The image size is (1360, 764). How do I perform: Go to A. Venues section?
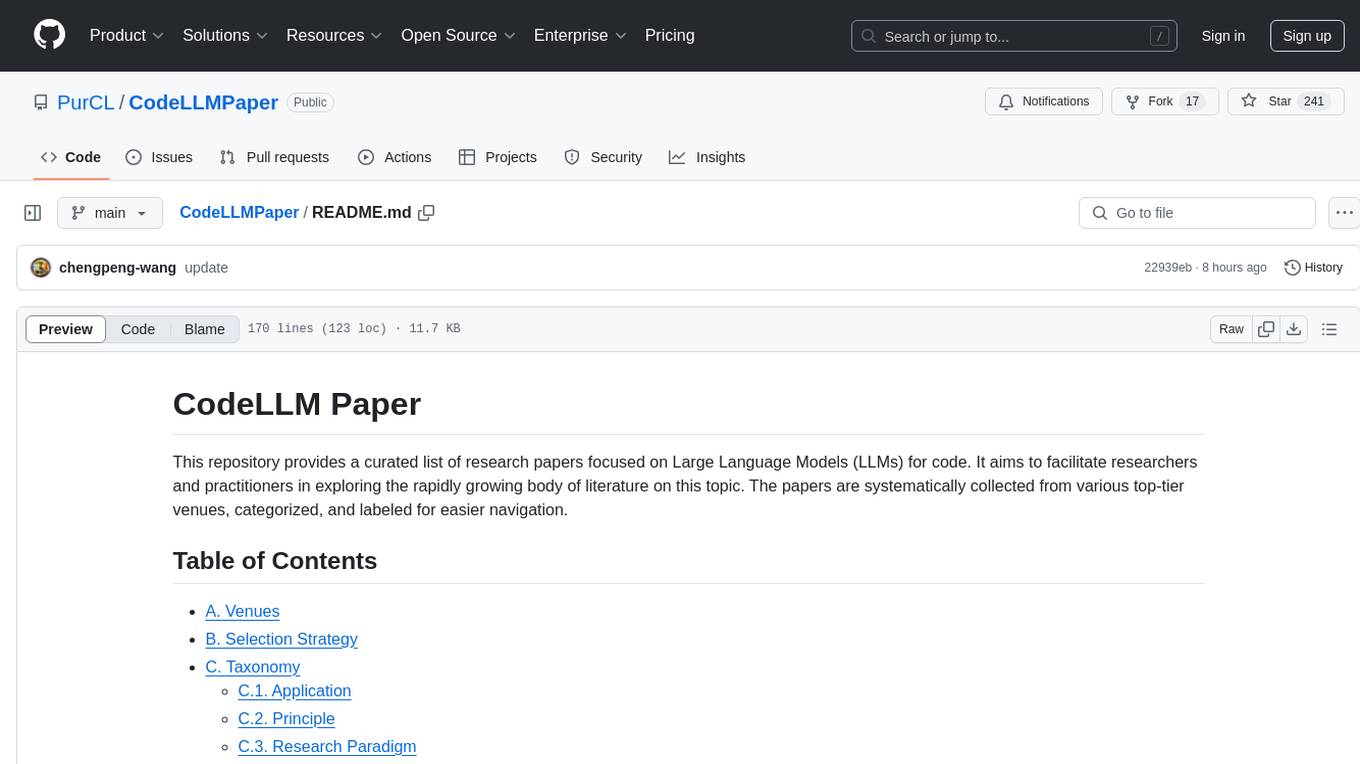(x=242, y=611)
